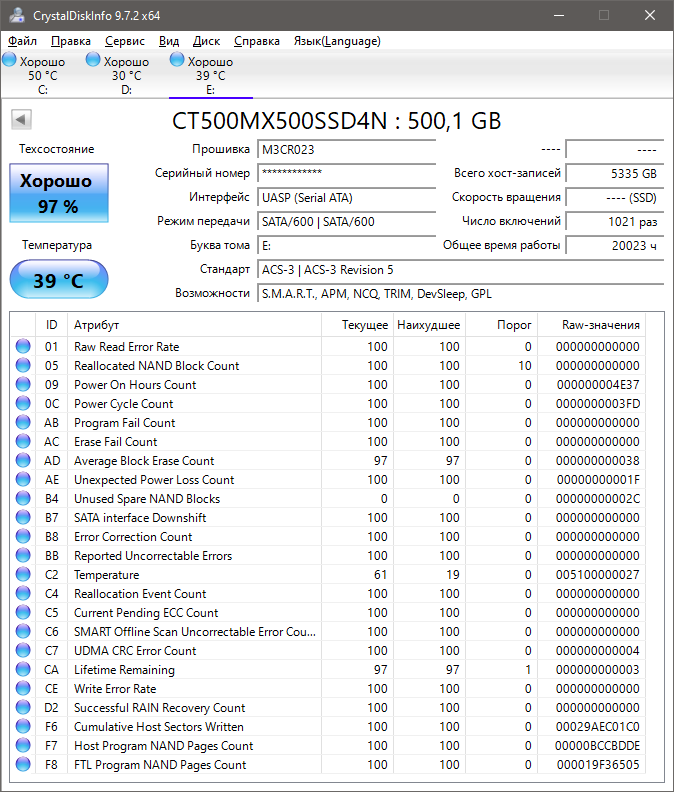Click the disk title CT500MX500SSD4N : 500,1 GB
The width and height of the screenshot is (674, 792).
(x=336, y=121)
